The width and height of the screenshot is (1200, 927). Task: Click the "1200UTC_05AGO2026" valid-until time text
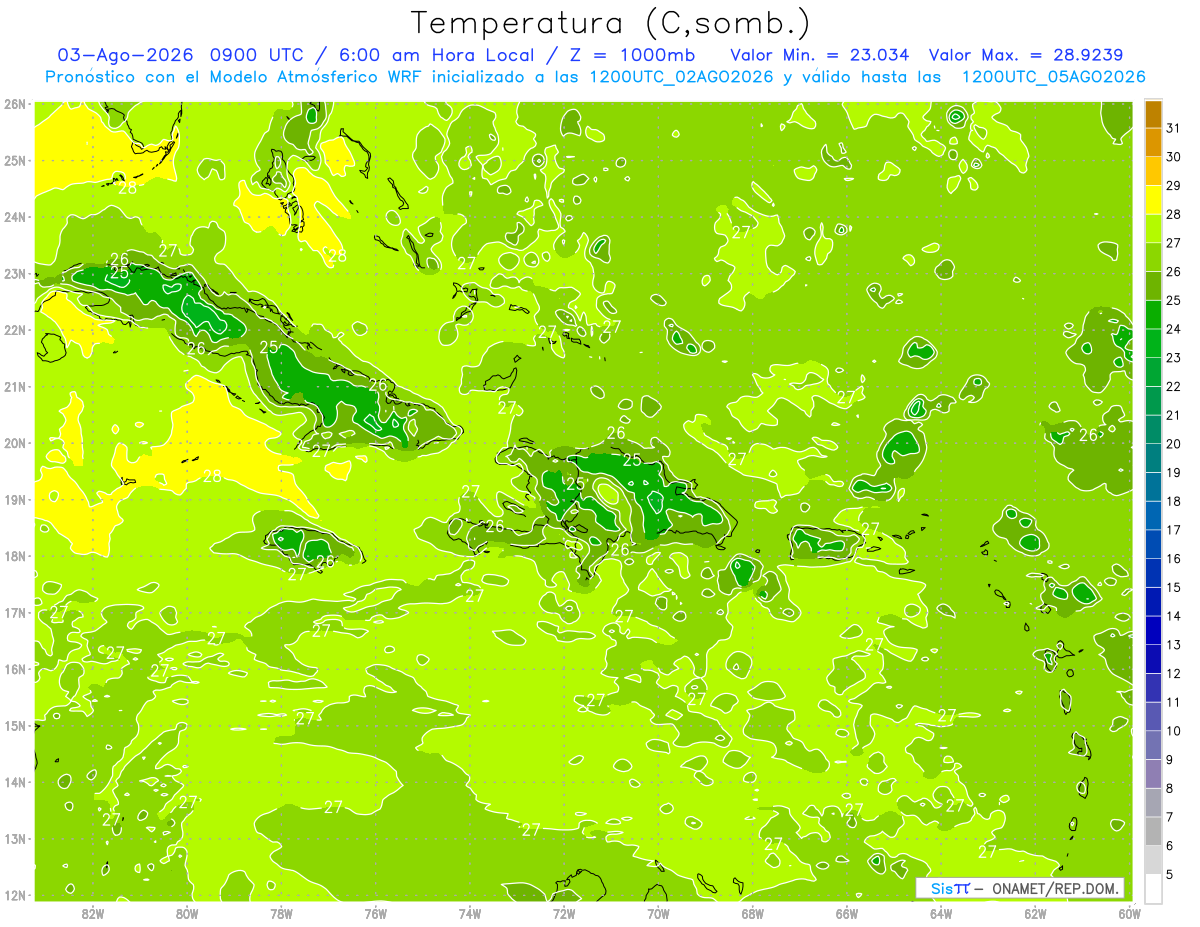[1053, 77]
